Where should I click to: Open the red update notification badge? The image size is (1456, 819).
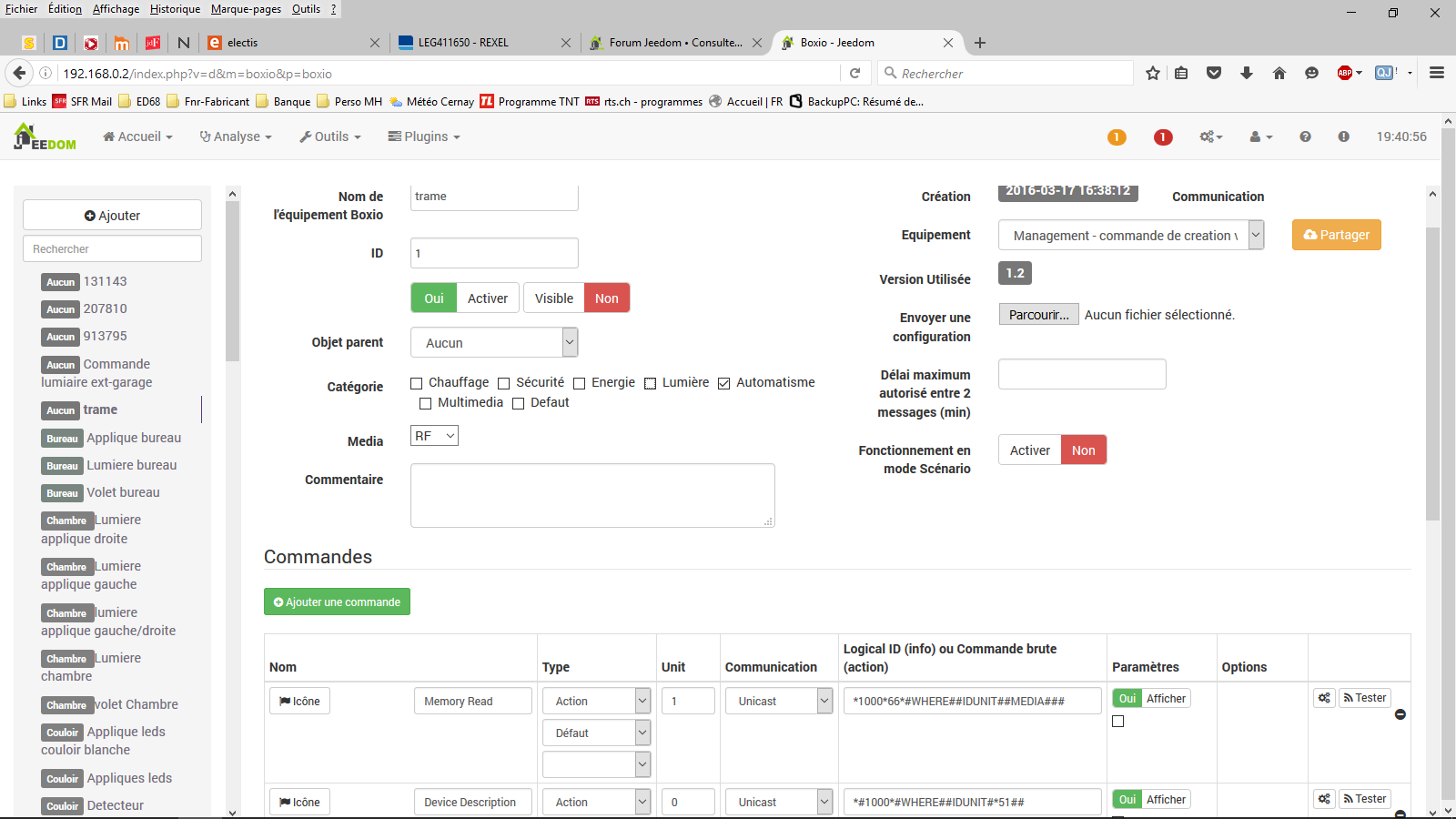pos(1163,137)
